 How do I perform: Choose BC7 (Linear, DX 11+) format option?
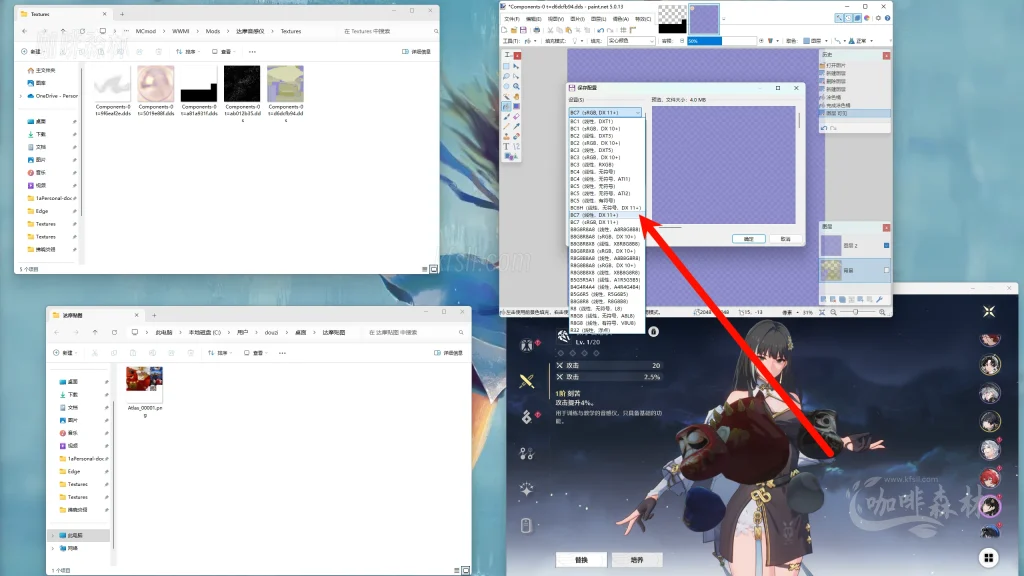tap(595, 215)
